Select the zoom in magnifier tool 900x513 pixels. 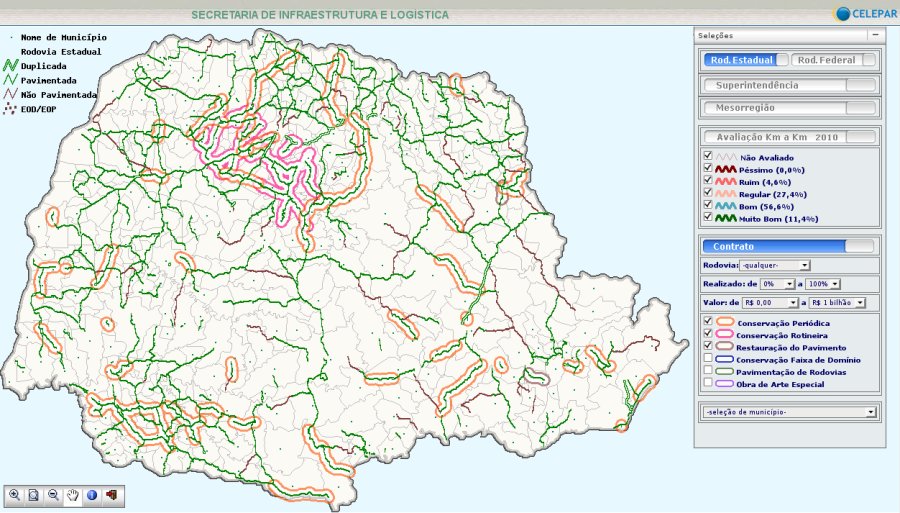pyautogui.click(x=14, y=494)
